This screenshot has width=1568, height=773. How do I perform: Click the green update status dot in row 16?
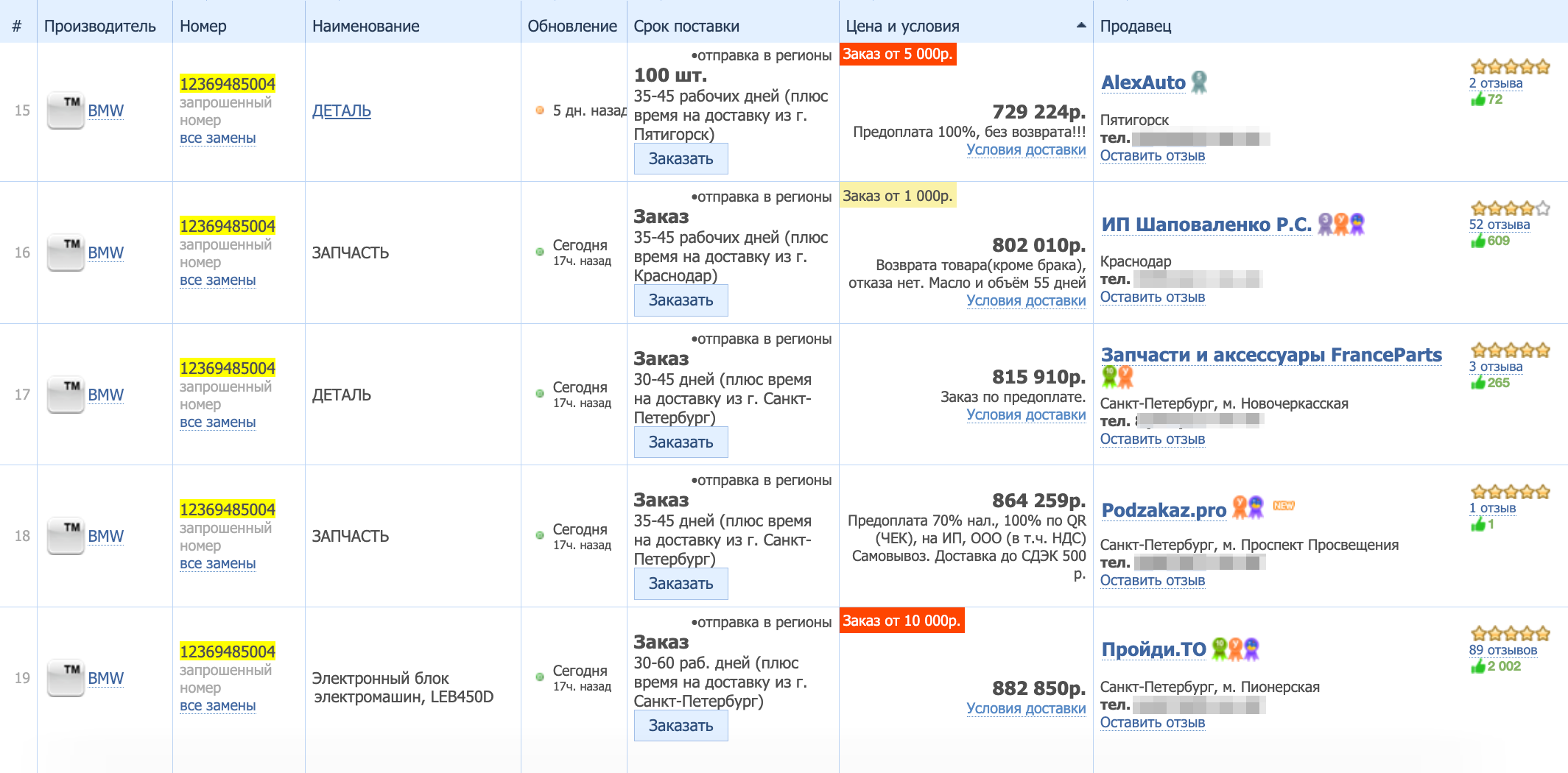tap(540, 252)
